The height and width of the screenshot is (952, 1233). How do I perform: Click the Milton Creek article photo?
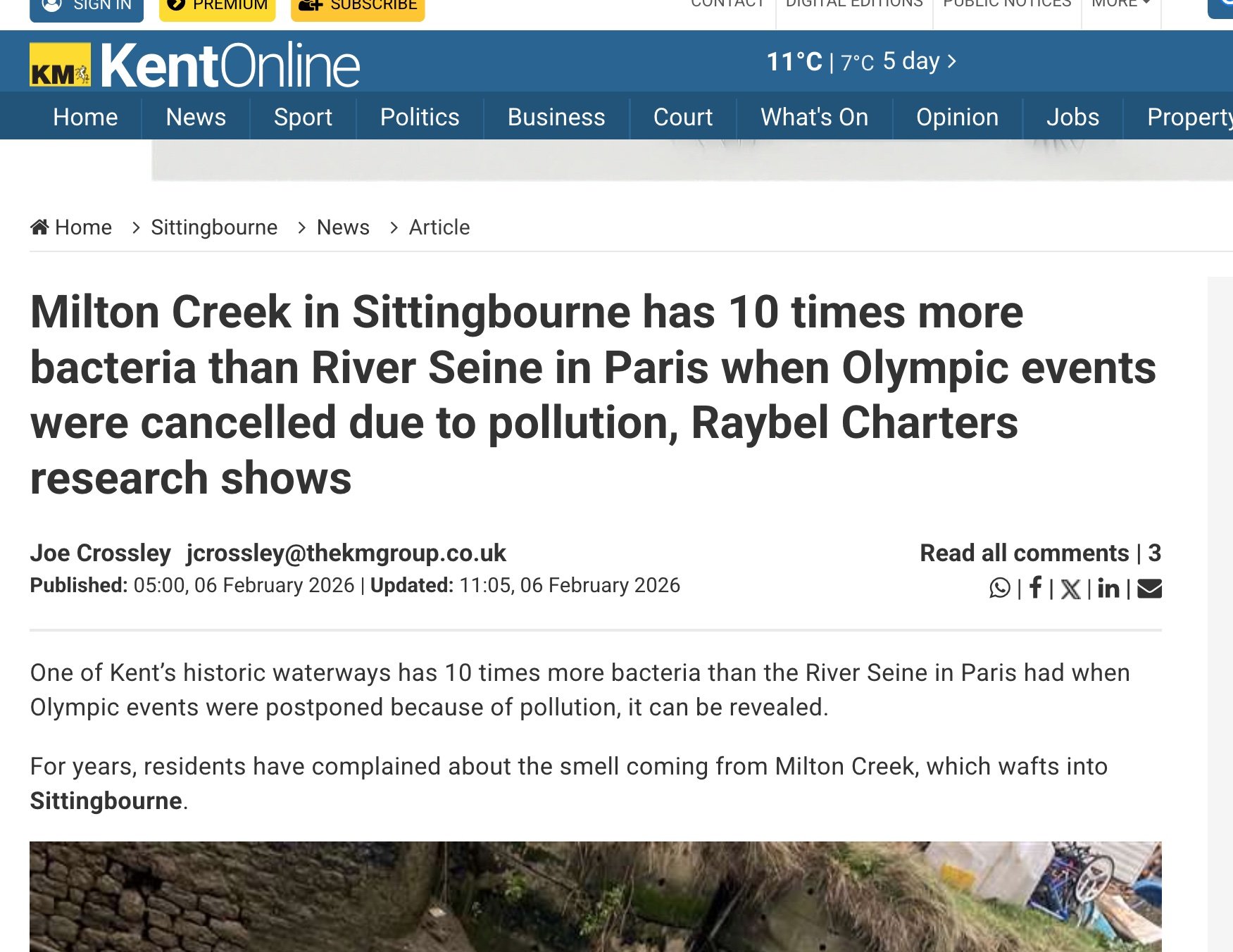pyautogui.click(x=595, y=901)
